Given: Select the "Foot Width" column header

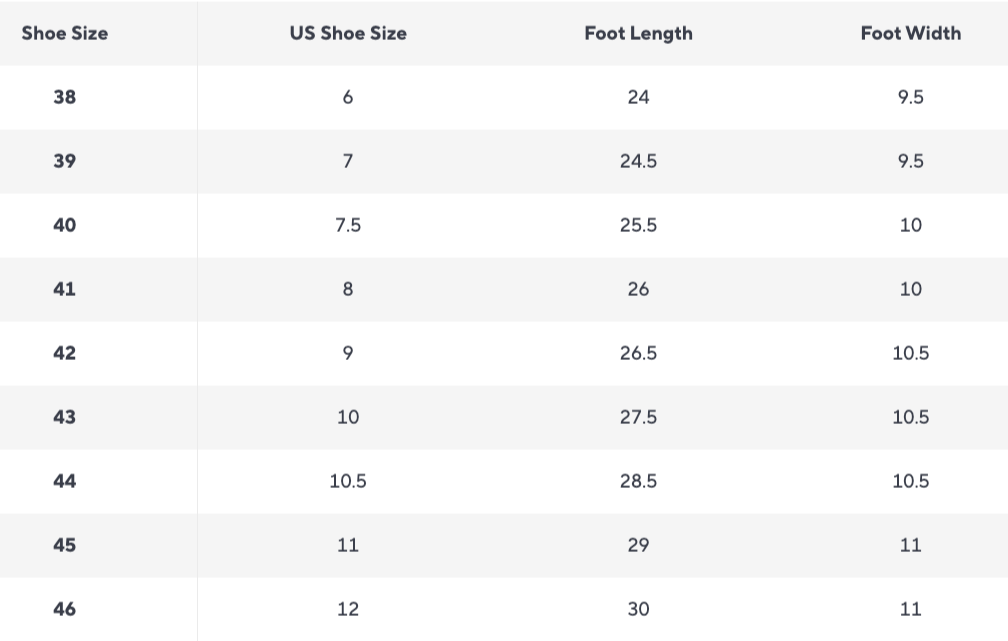Looking at the screenshot, I should click(910, 33).
